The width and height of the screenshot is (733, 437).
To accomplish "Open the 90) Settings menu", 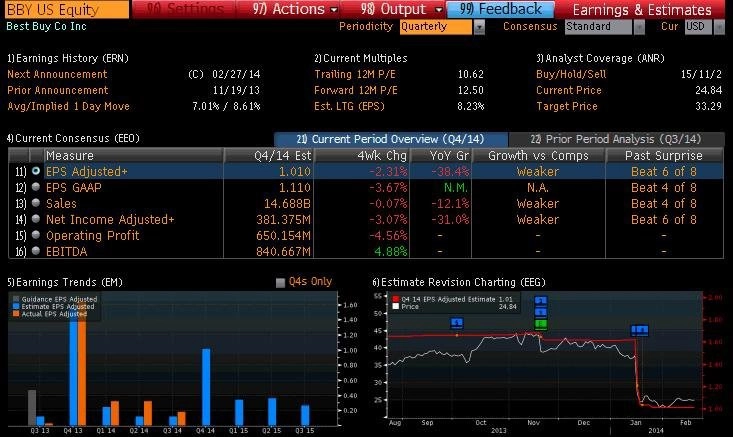I will click(185, 9).
